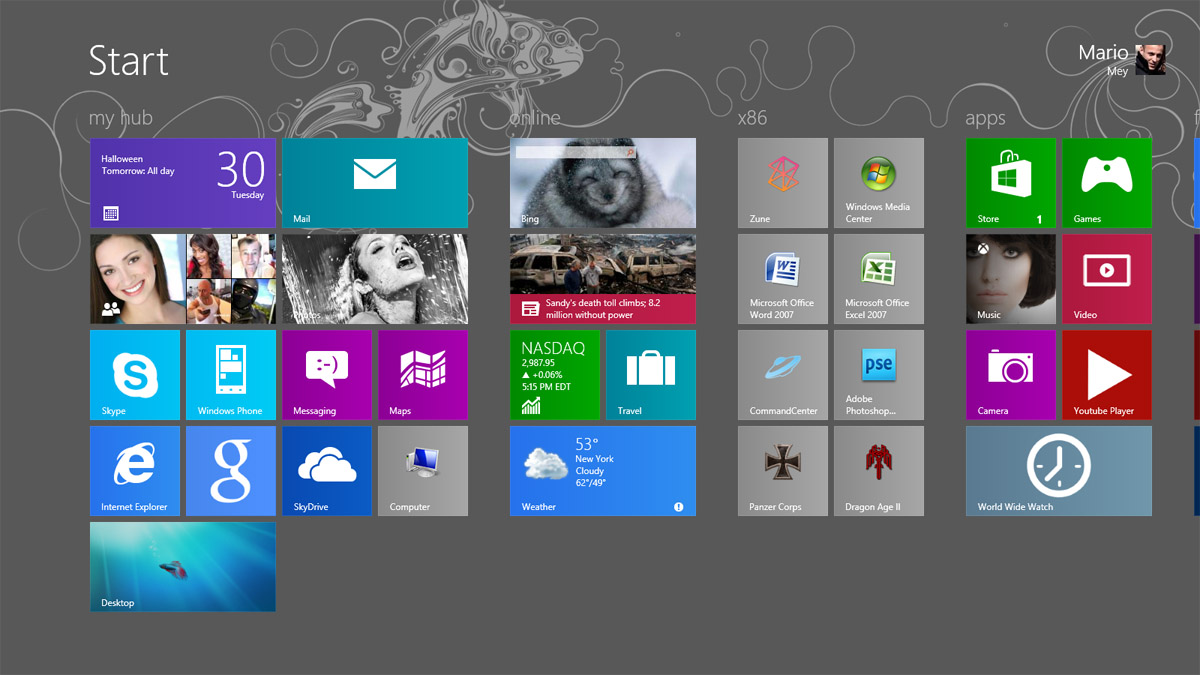The width and height of the screenshot is (1200, 675).
Task: Select the 'x86' group heading
Action: tap(752, 118)
